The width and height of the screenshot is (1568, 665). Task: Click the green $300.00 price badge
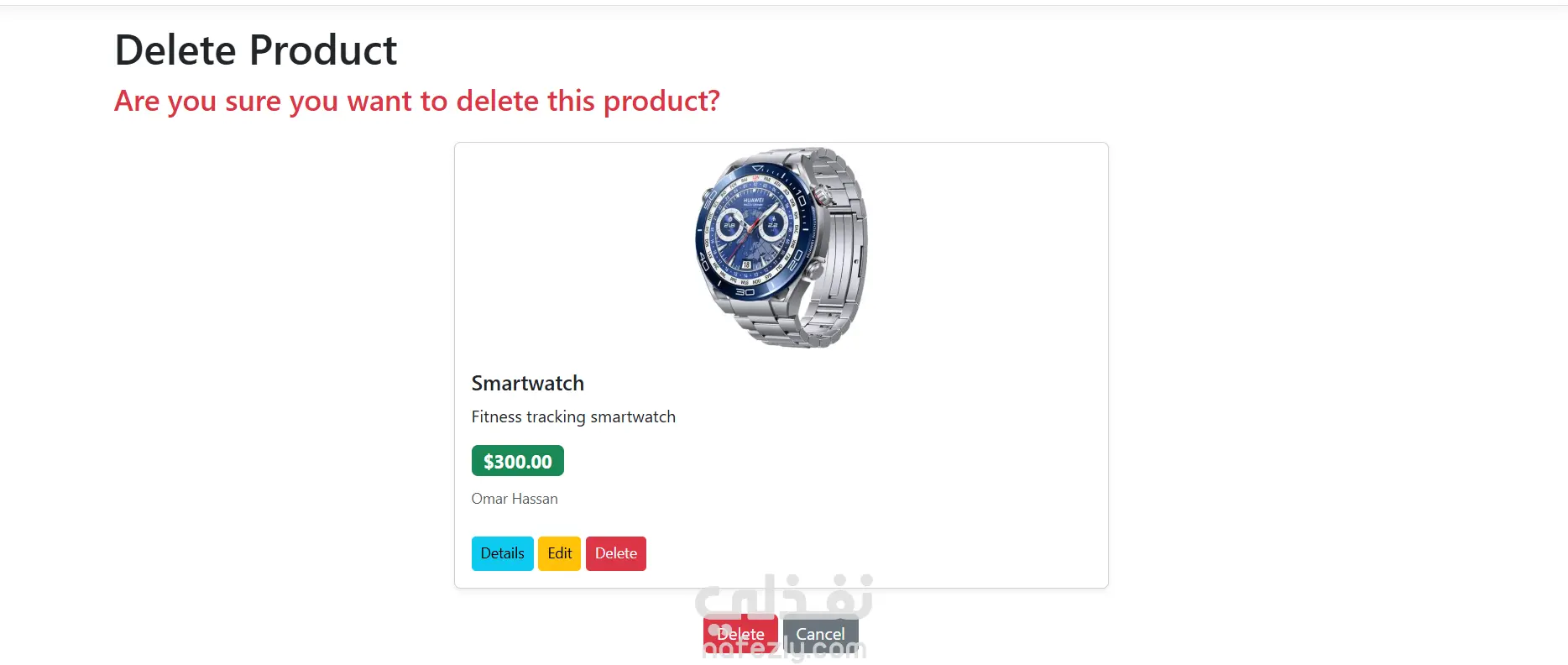(517, 461)
